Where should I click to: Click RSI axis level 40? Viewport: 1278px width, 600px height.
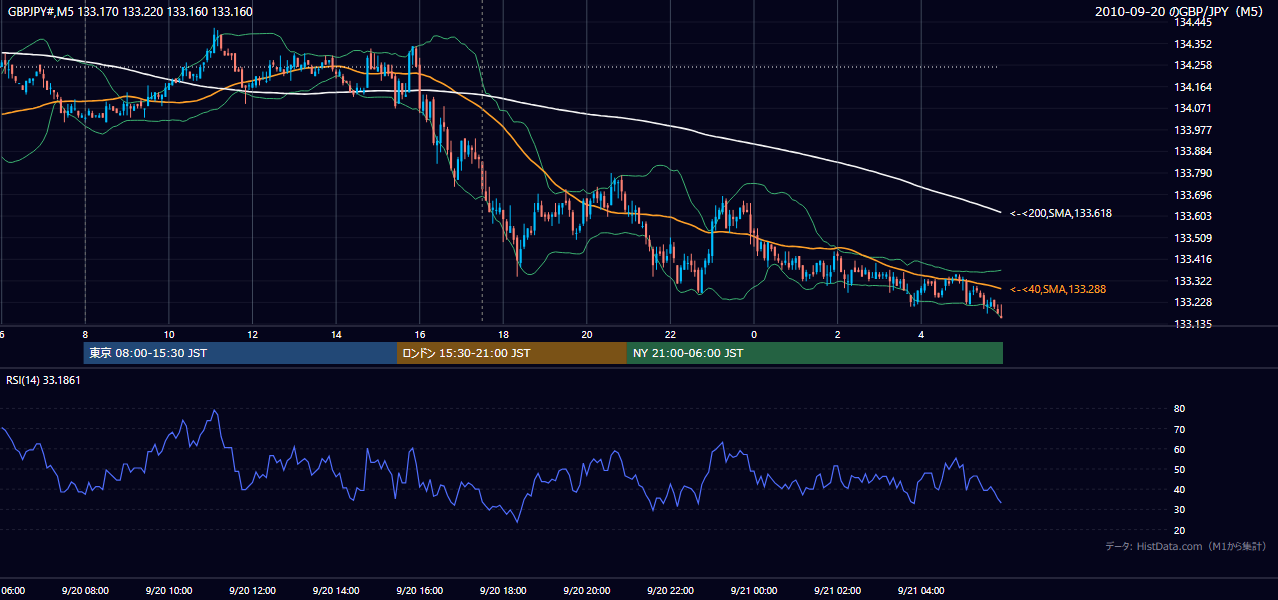[1180, 489]
